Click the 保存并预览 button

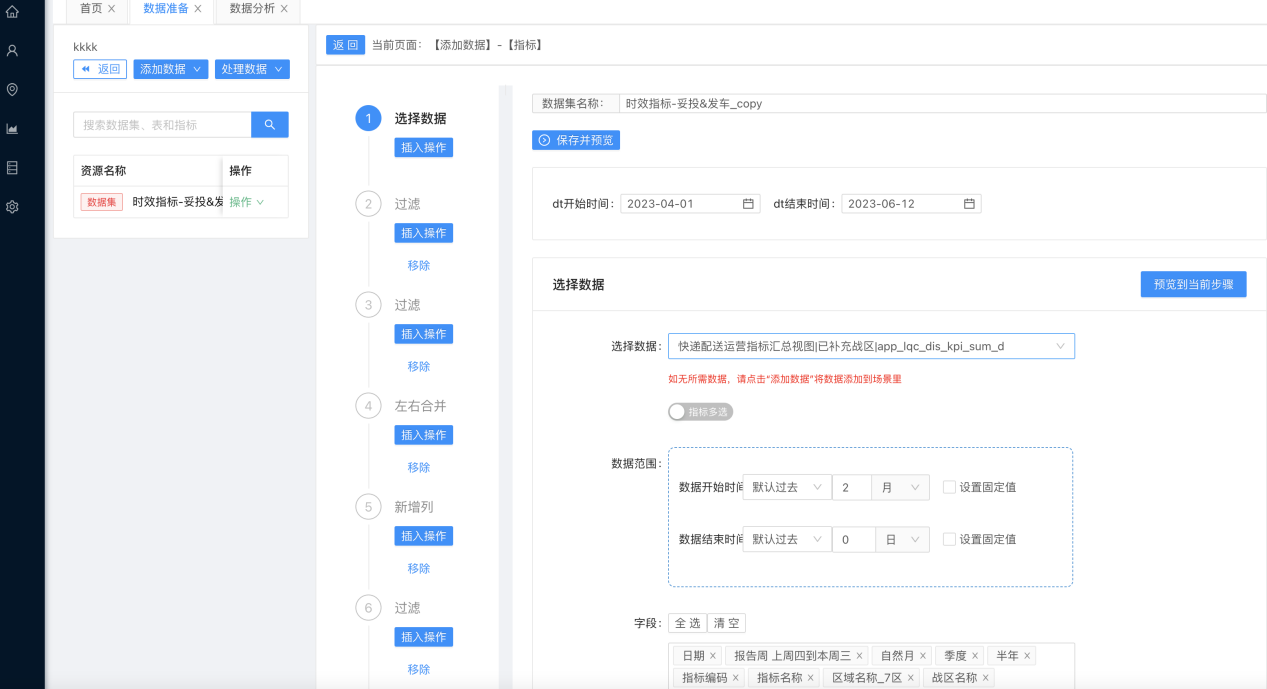(576, 140)
